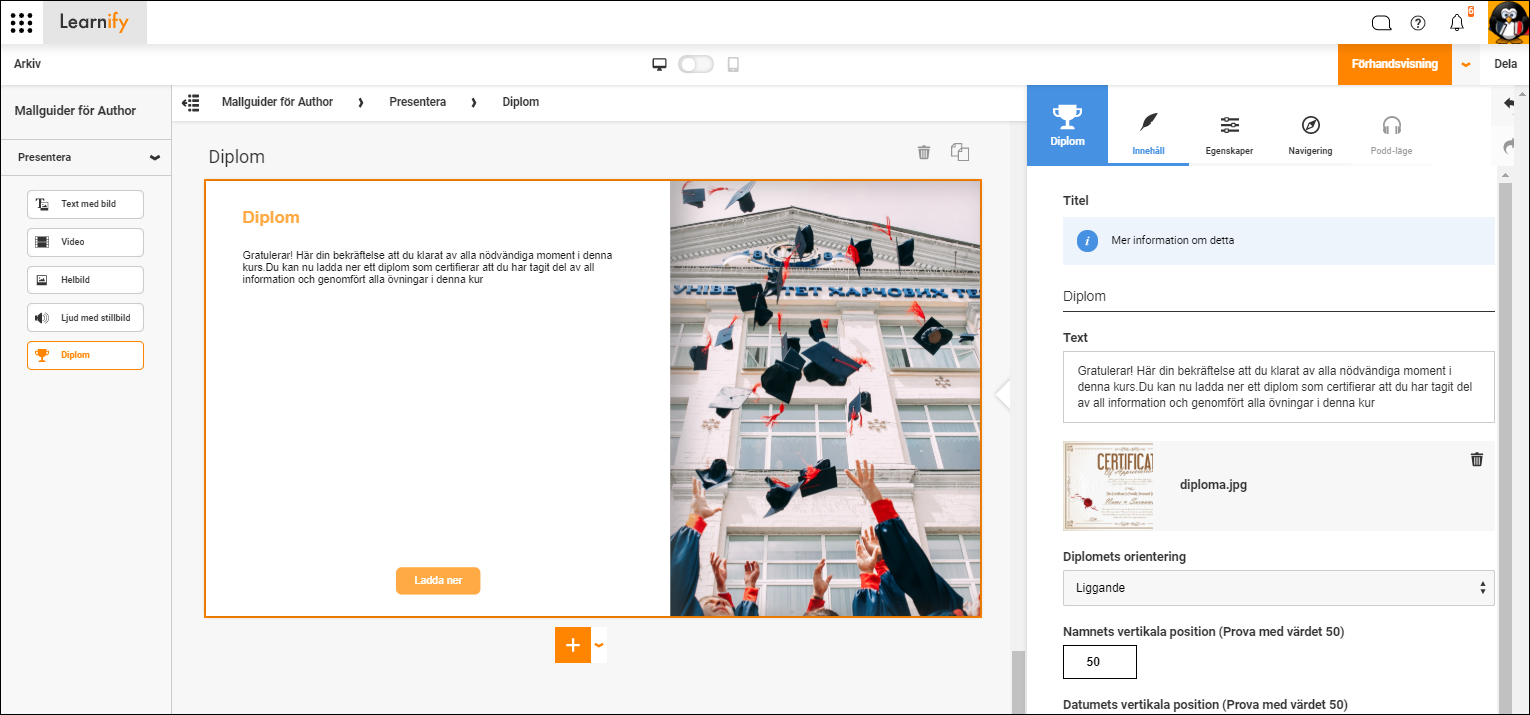Image resolution: width=1530 pixels, height=715 pixels.
Task: Open the help question mark icon
Action: 1418,23
